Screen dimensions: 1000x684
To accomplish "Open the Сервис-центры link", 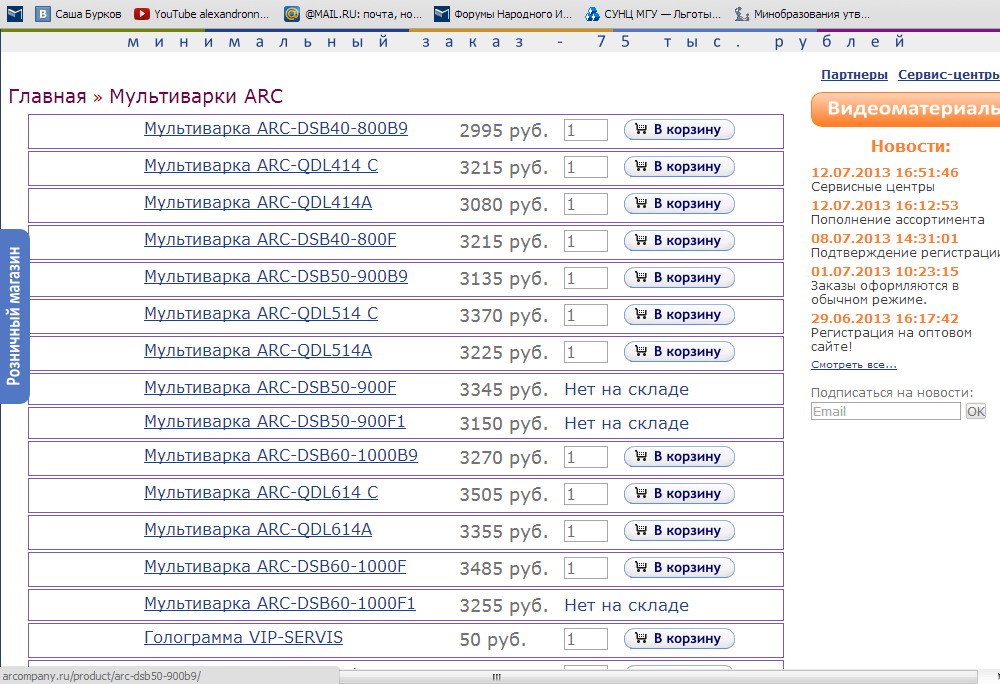I will click(x=948, y=75).
